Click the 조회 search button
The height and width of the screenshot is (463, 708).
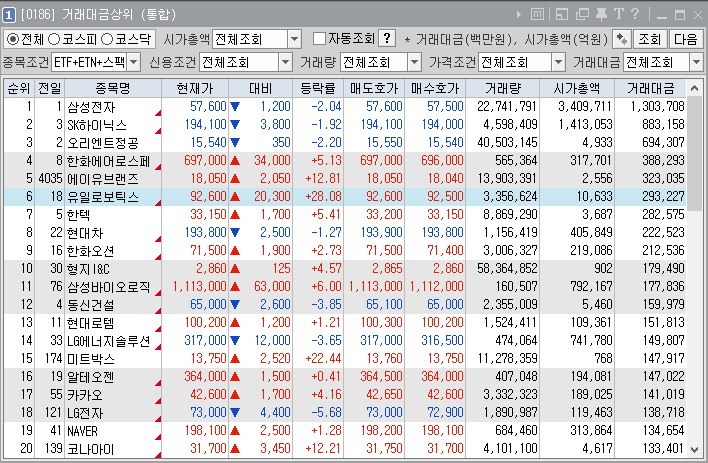[650, 39]
